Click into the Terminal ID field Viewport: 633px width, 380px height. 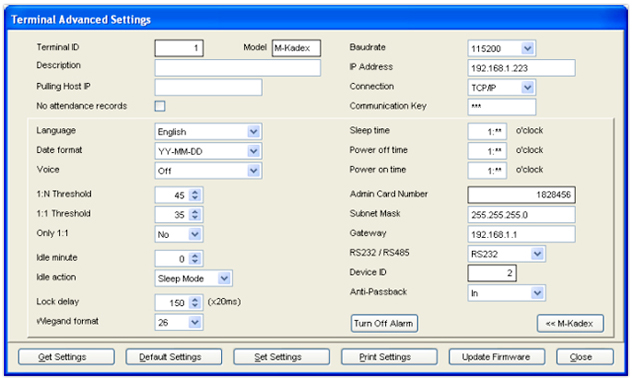pos(179,48)
